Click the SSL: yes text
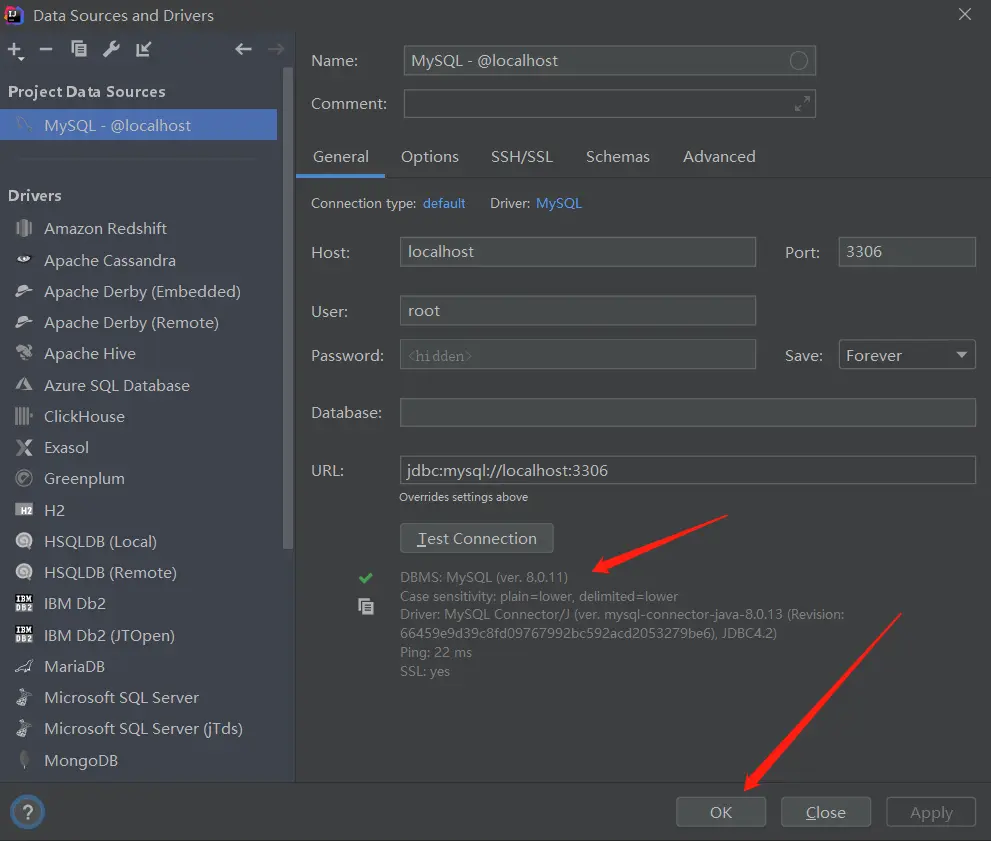This screenshot has width=991, height=841. (425, 671)
